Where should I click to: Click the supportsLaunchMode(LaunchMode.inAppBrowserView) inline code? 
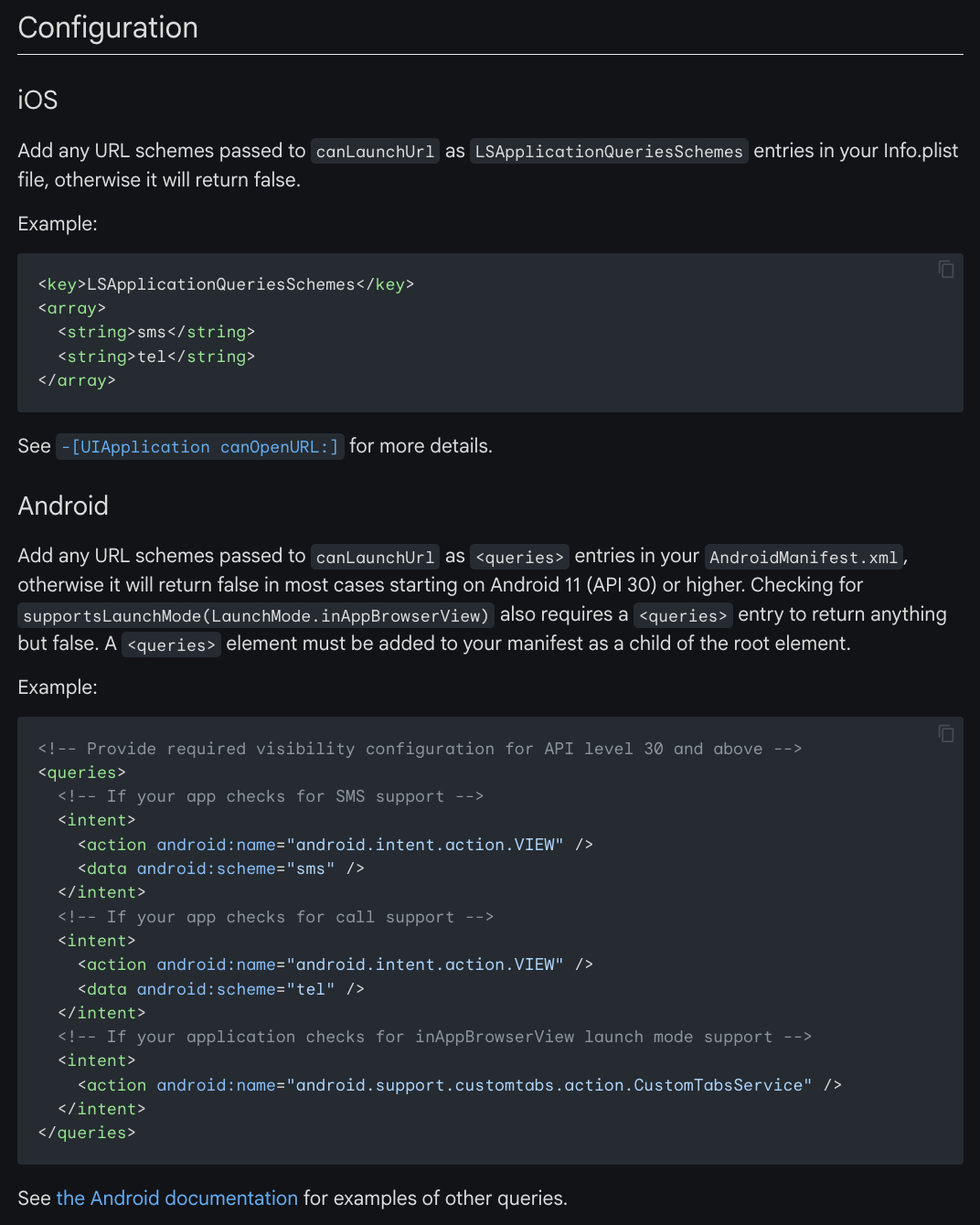tap(256, 616)
